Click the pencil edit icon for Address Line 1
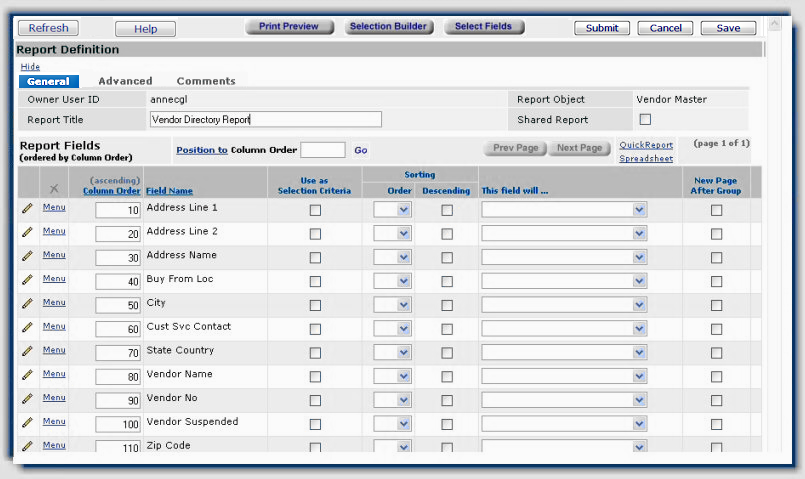This screenshot has height=479, width=805. coord(27,208)
